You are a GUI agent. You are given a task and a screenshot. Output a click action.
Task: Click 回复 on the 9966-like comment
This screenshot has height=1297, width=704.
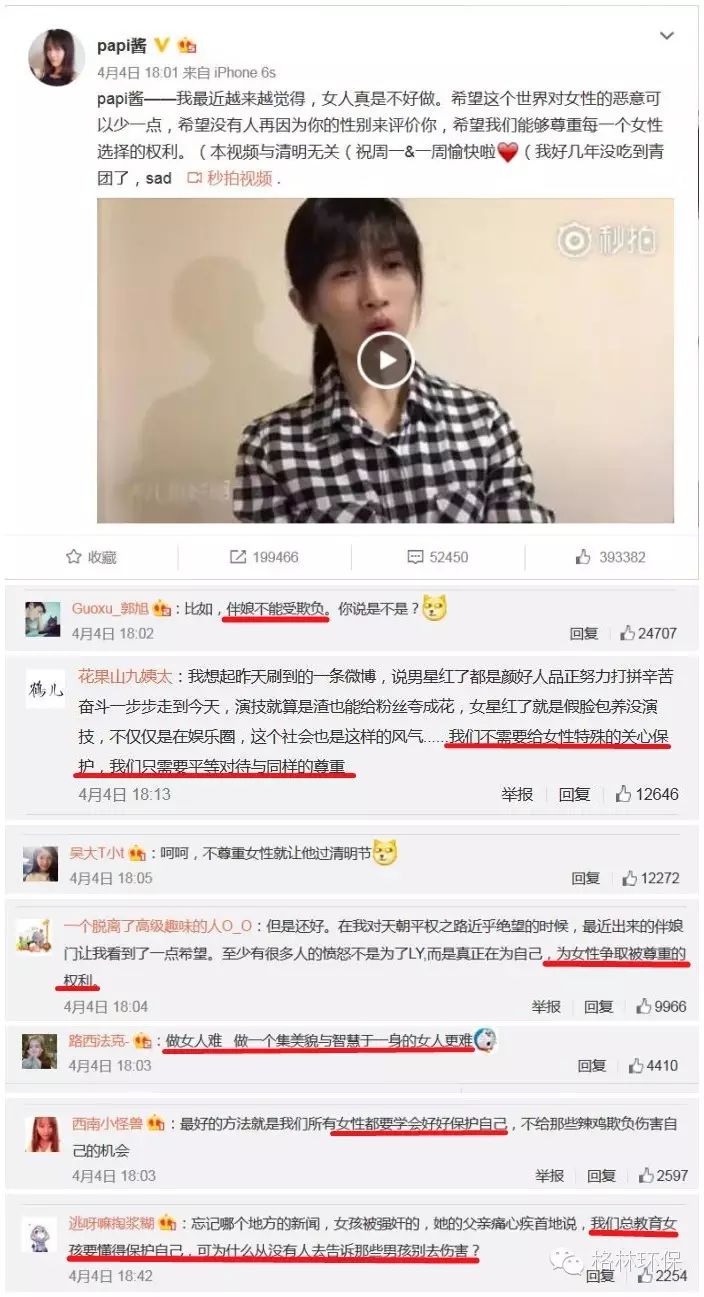(x=599, y=1007)
